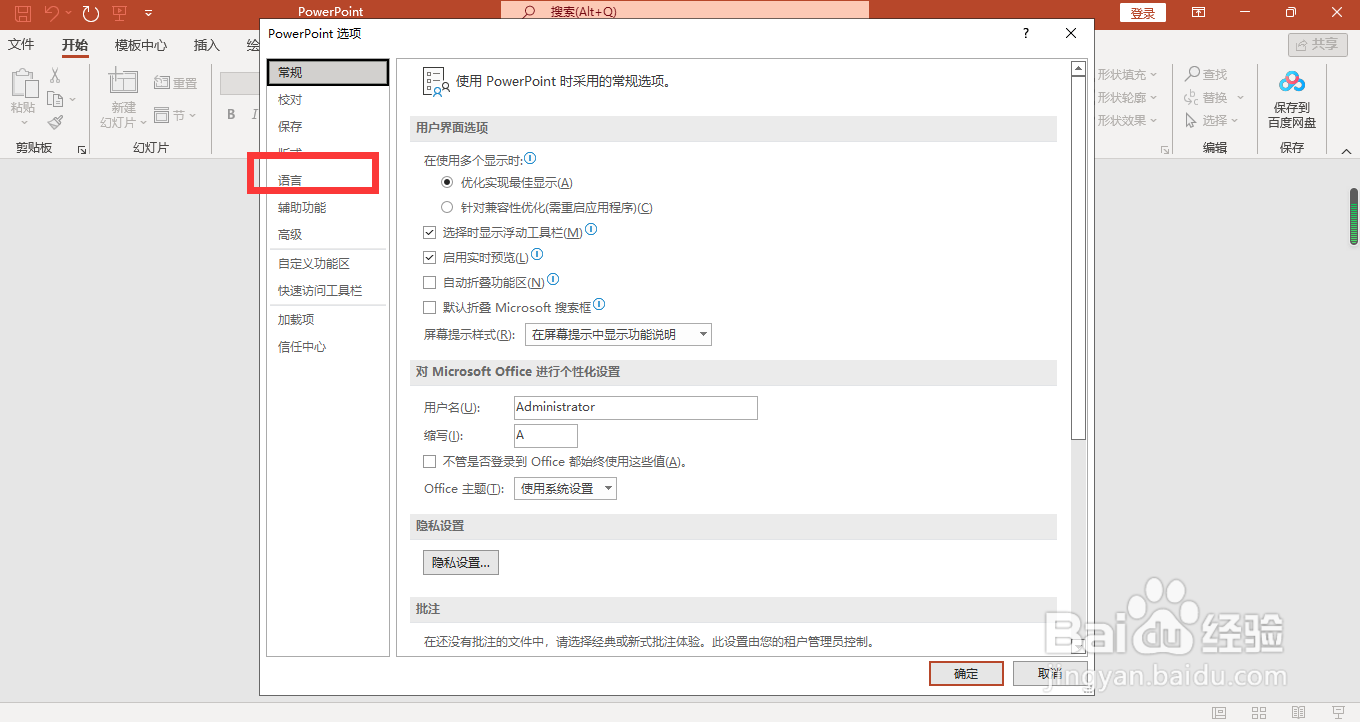Select the Proofing (校对) options category
Viewport: 1360px width, 722px height.
click(x=328, y=100)
